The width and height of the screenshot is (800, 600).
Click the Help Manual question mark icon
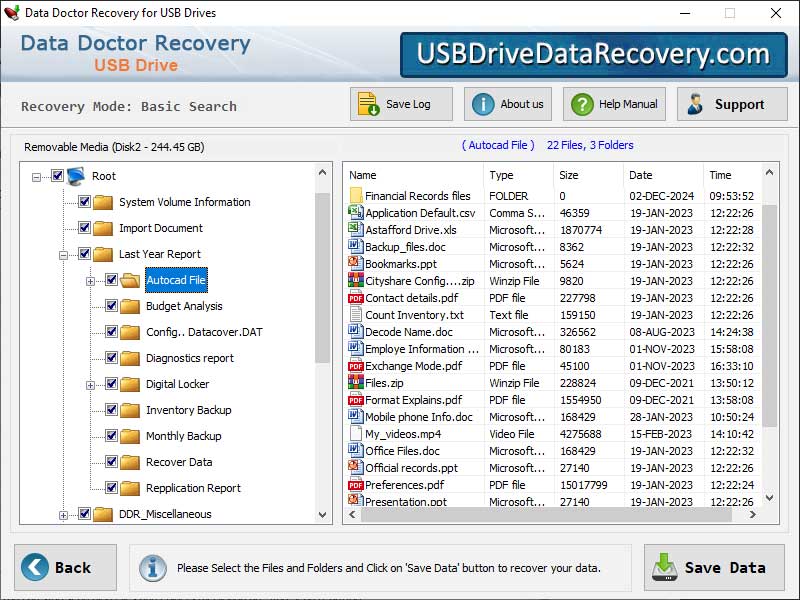tap(582, 103)
